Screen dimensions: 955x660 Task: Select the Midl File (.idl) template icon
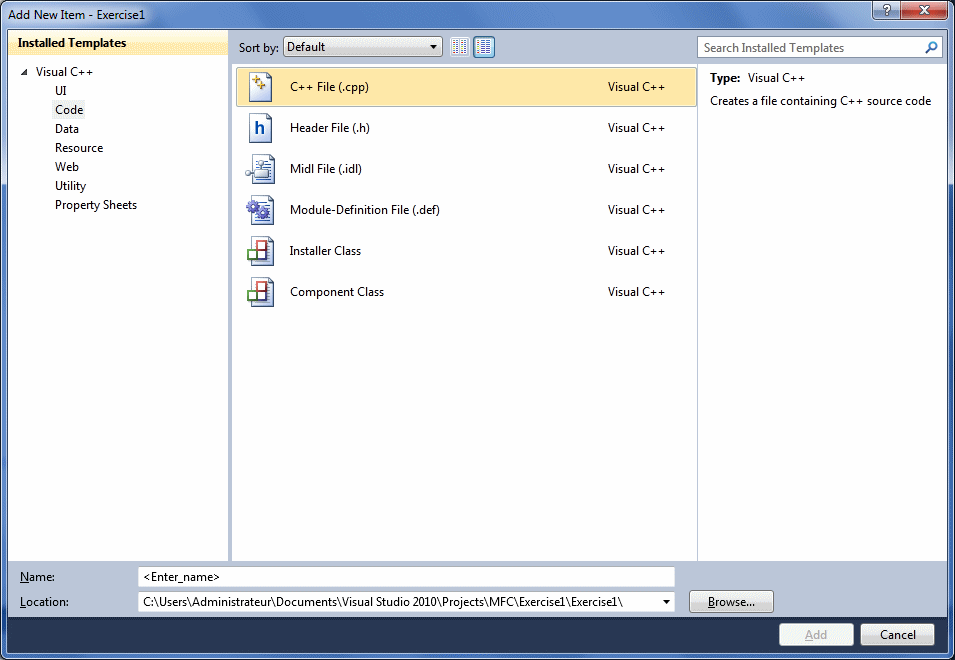tap(260, 168)
